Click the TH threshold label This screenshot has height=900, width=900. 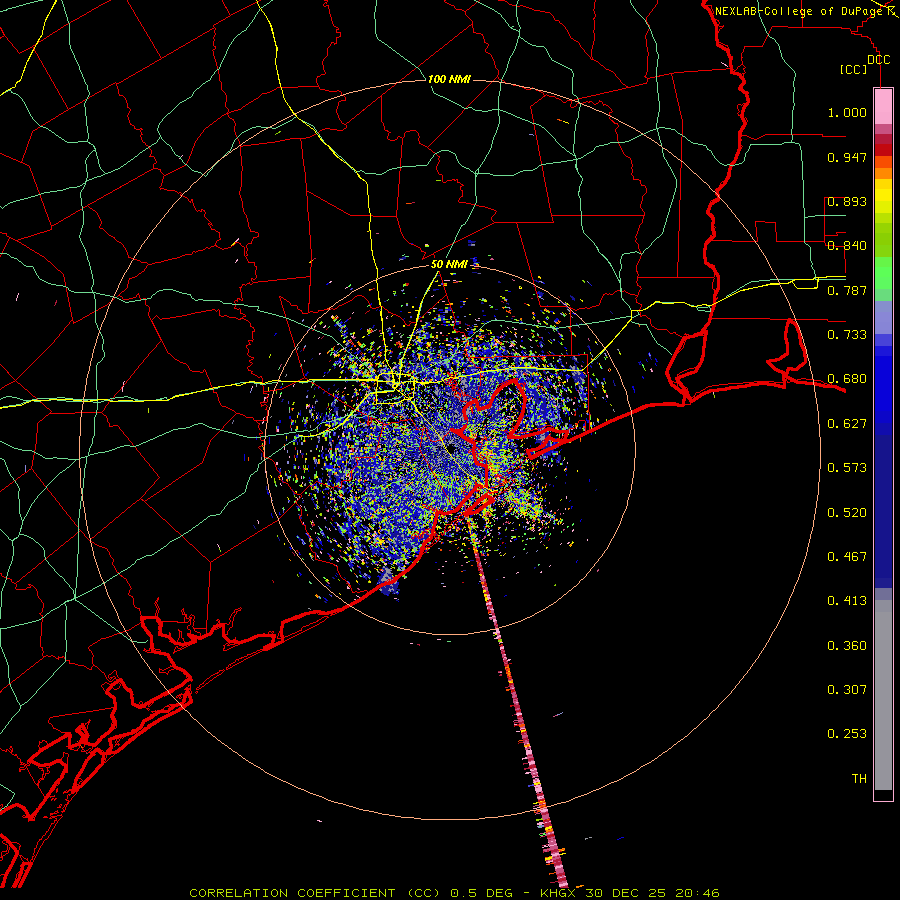(x=859, y=779)
